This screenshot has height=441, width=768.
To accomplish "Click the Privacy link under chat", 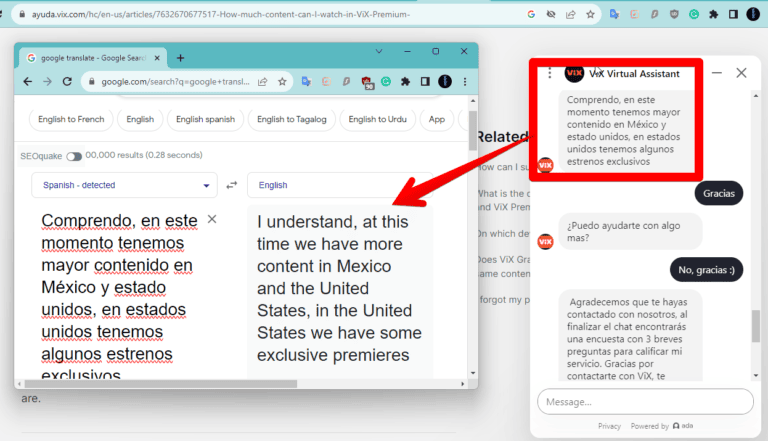I will click(609, 426).
